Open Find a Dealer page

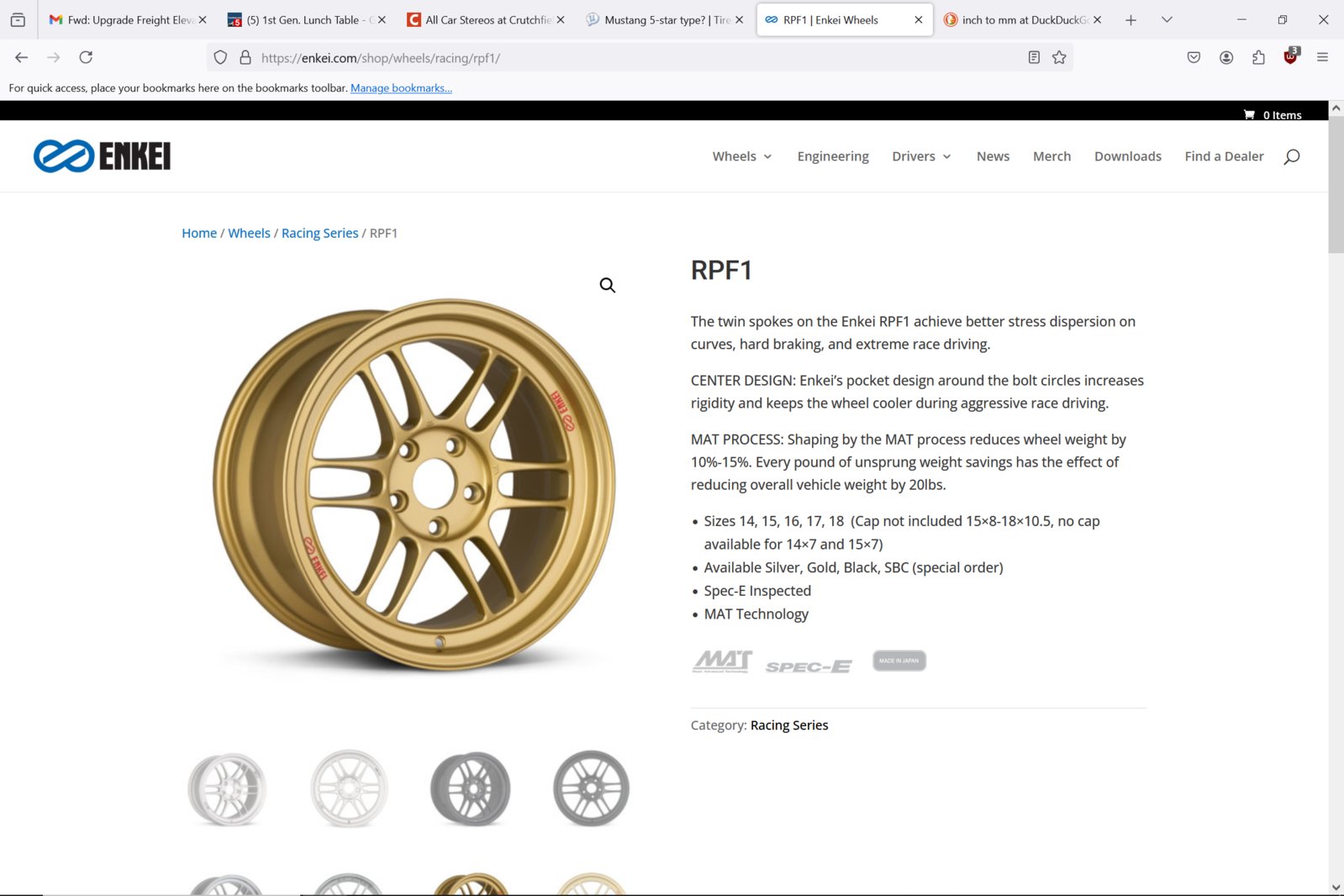pos(1224,156)
